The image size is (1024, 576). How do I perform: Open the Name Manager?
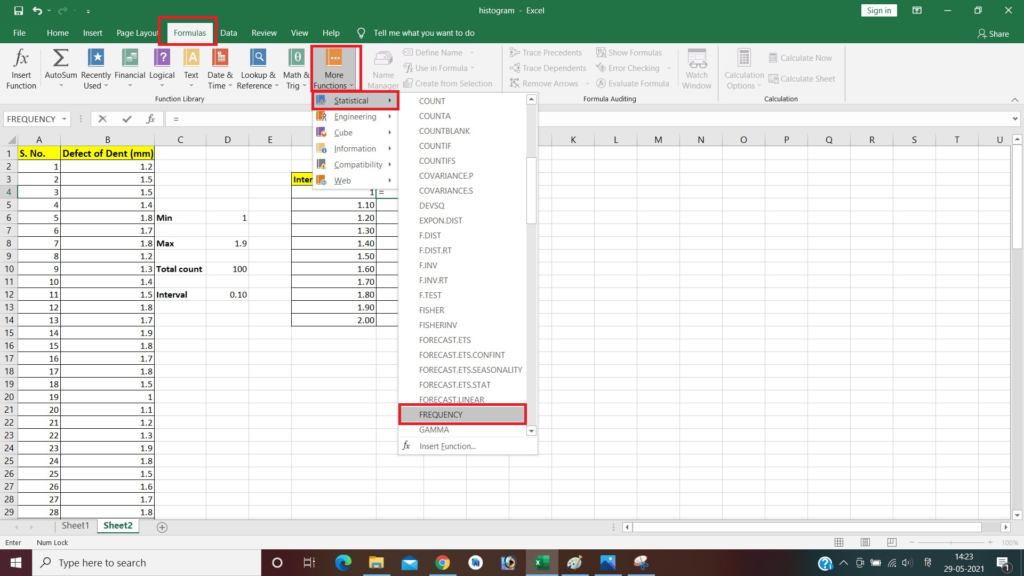point(383,69)
